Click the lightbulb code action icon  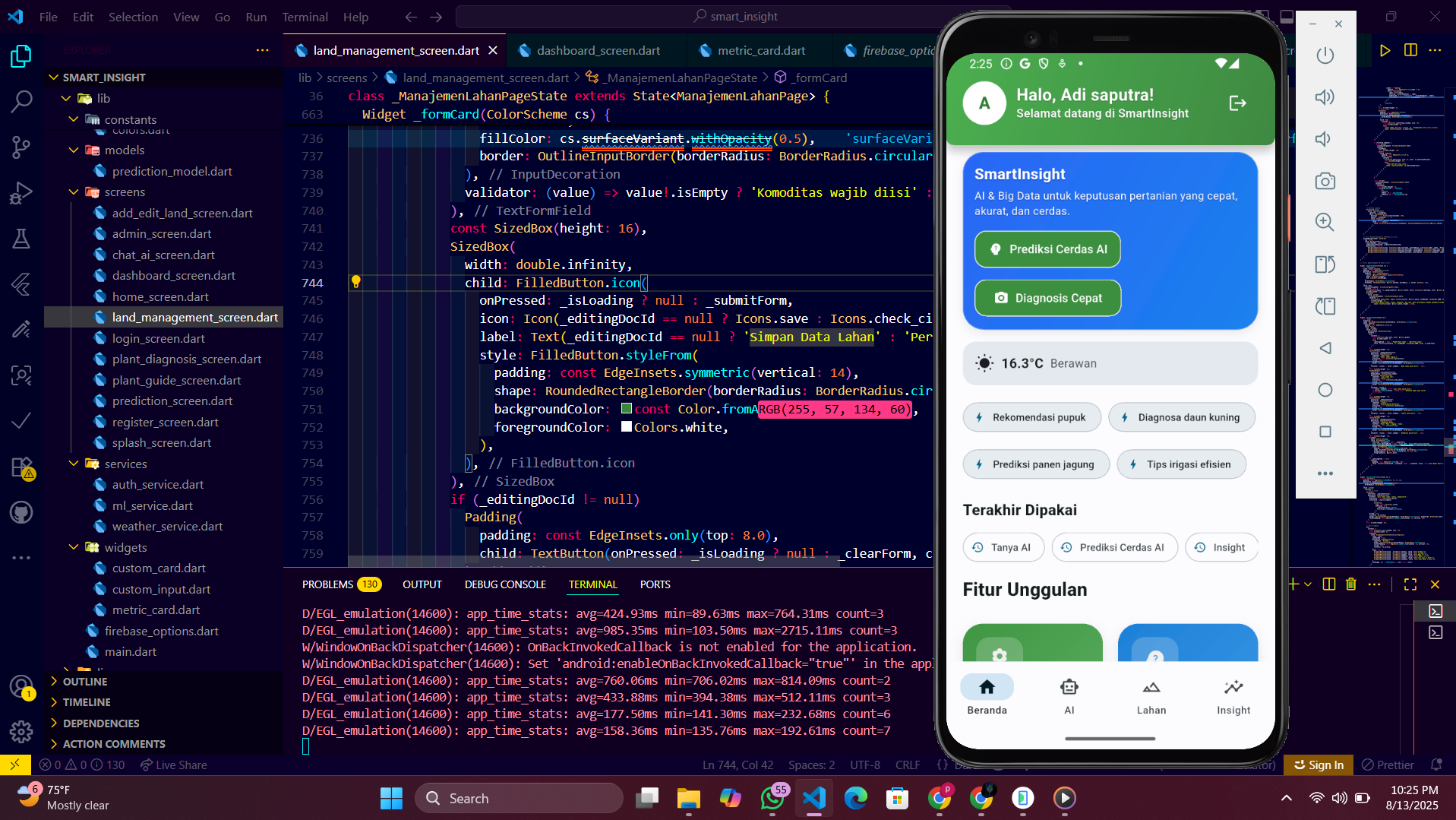pos(355,282)
